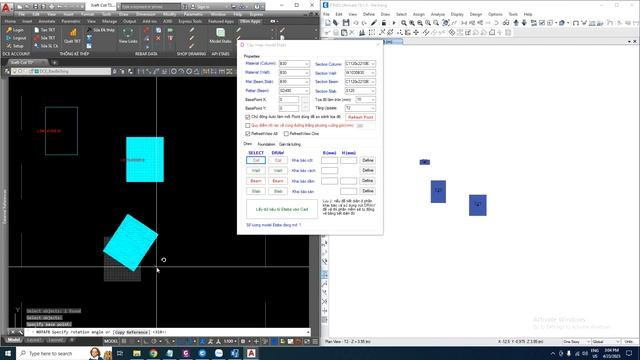Click the first zoom magnifier in ETABS toolbar

[x=404, y=23]
